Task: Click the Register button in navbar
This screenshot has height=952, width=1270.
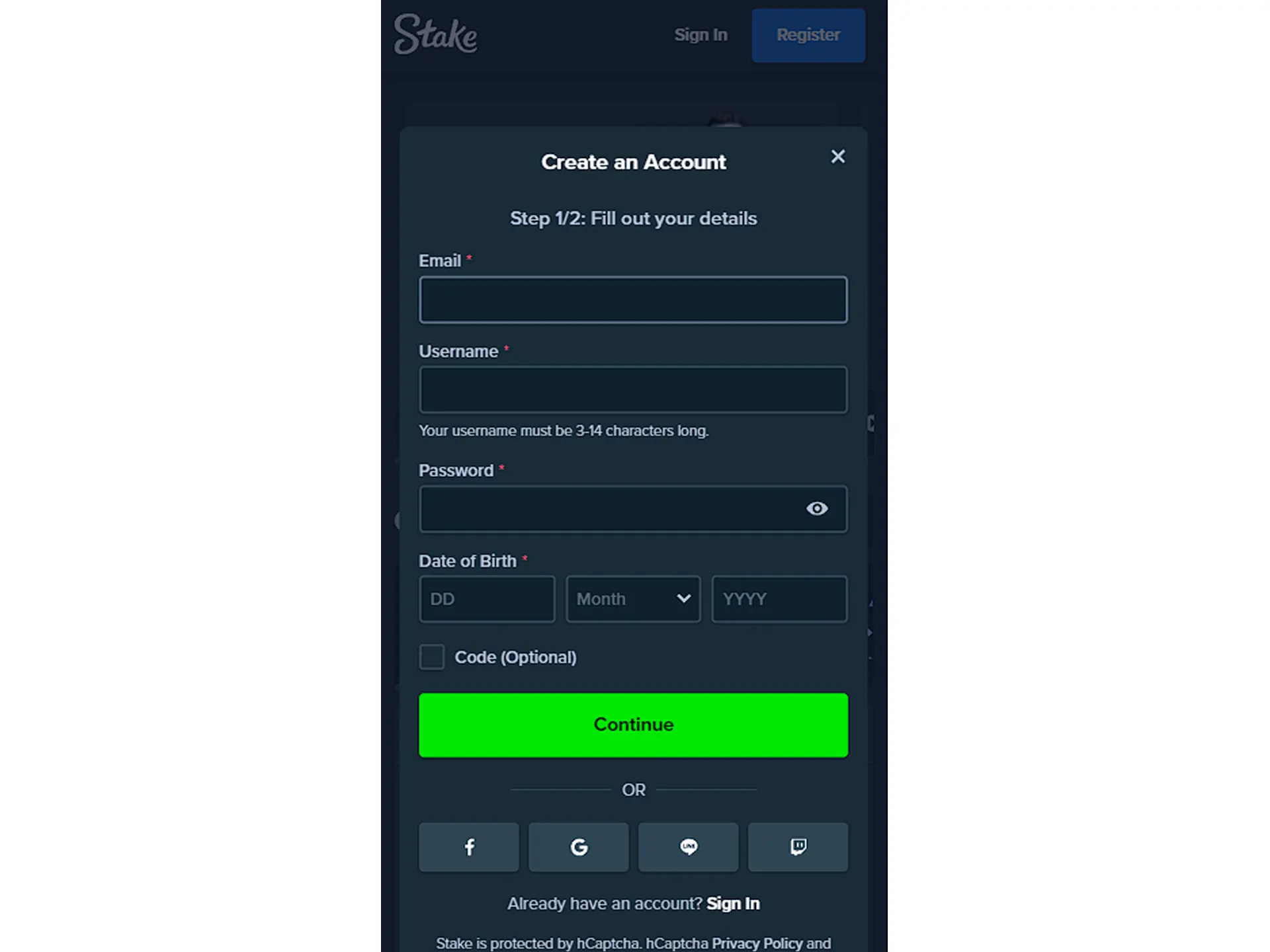Action: tap(808, 34)
